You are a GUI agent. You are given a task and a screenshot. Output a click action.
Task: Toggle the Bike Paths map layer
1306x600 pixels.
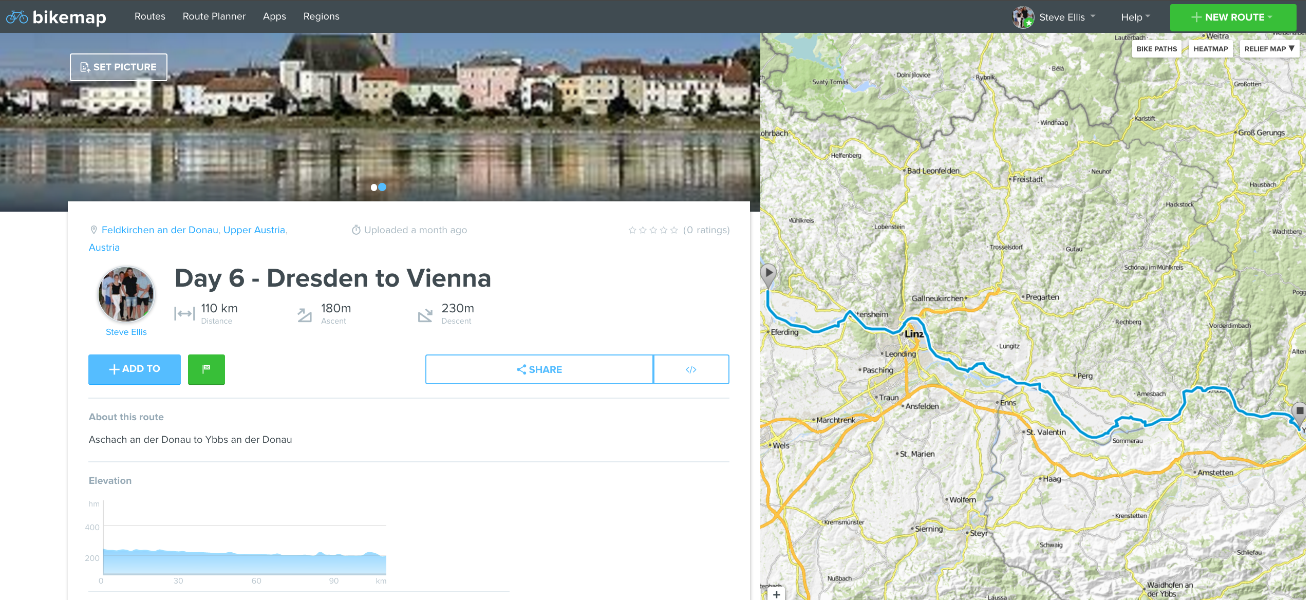tap(1157, 48)
